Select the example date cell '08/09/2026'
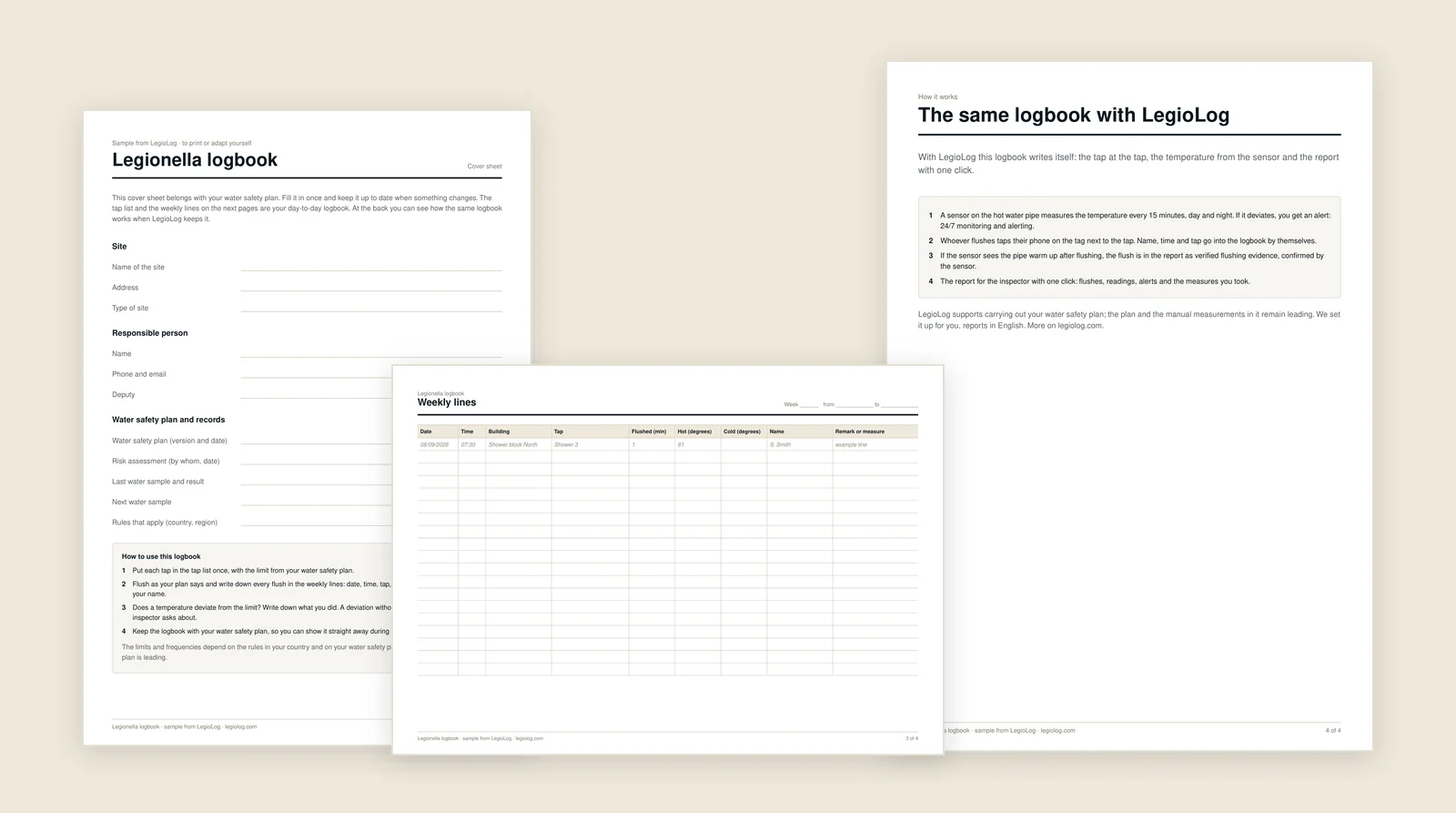The width and height of the screenshot is (1456, 813). [x=434, y=445]
